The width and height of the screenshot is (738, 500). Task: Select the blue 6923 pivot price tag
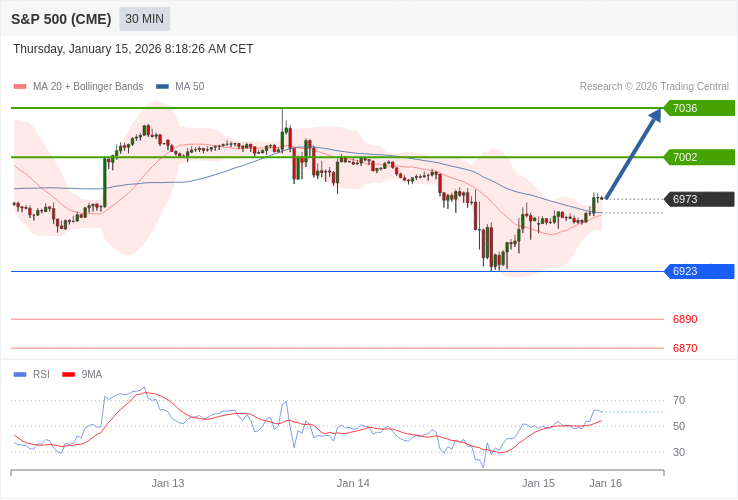(x=699, y=271)
